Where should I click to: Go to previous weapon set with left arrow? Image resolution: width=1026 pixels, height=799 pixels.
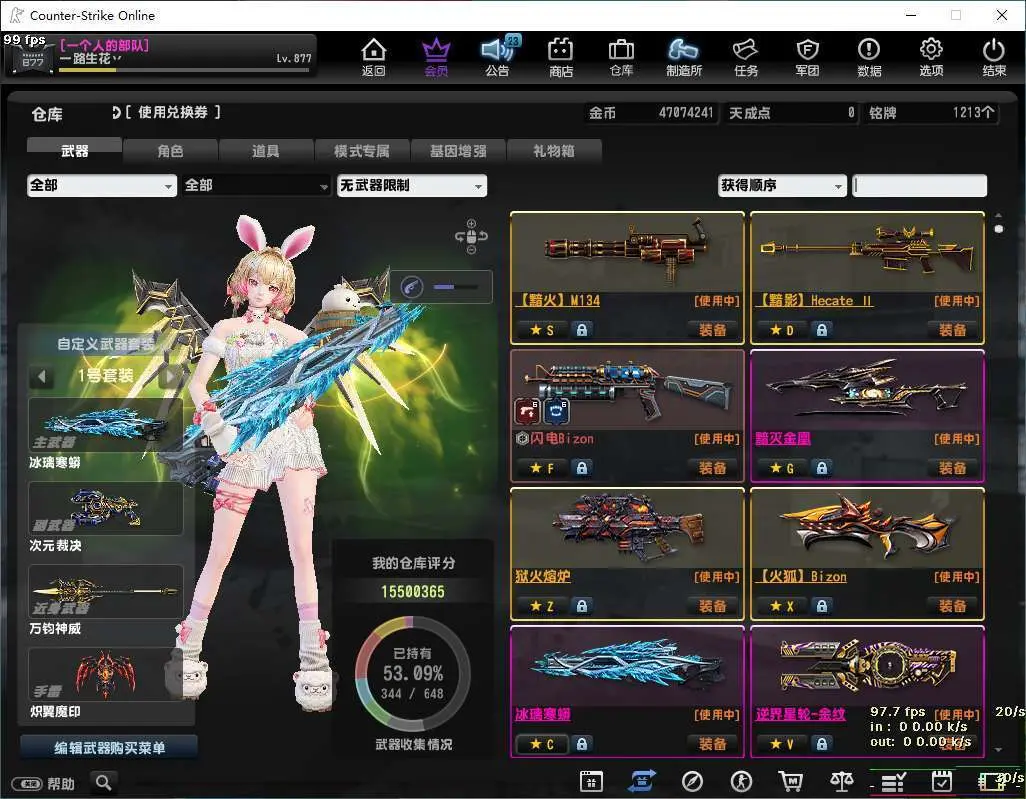[x=42, y=376]
